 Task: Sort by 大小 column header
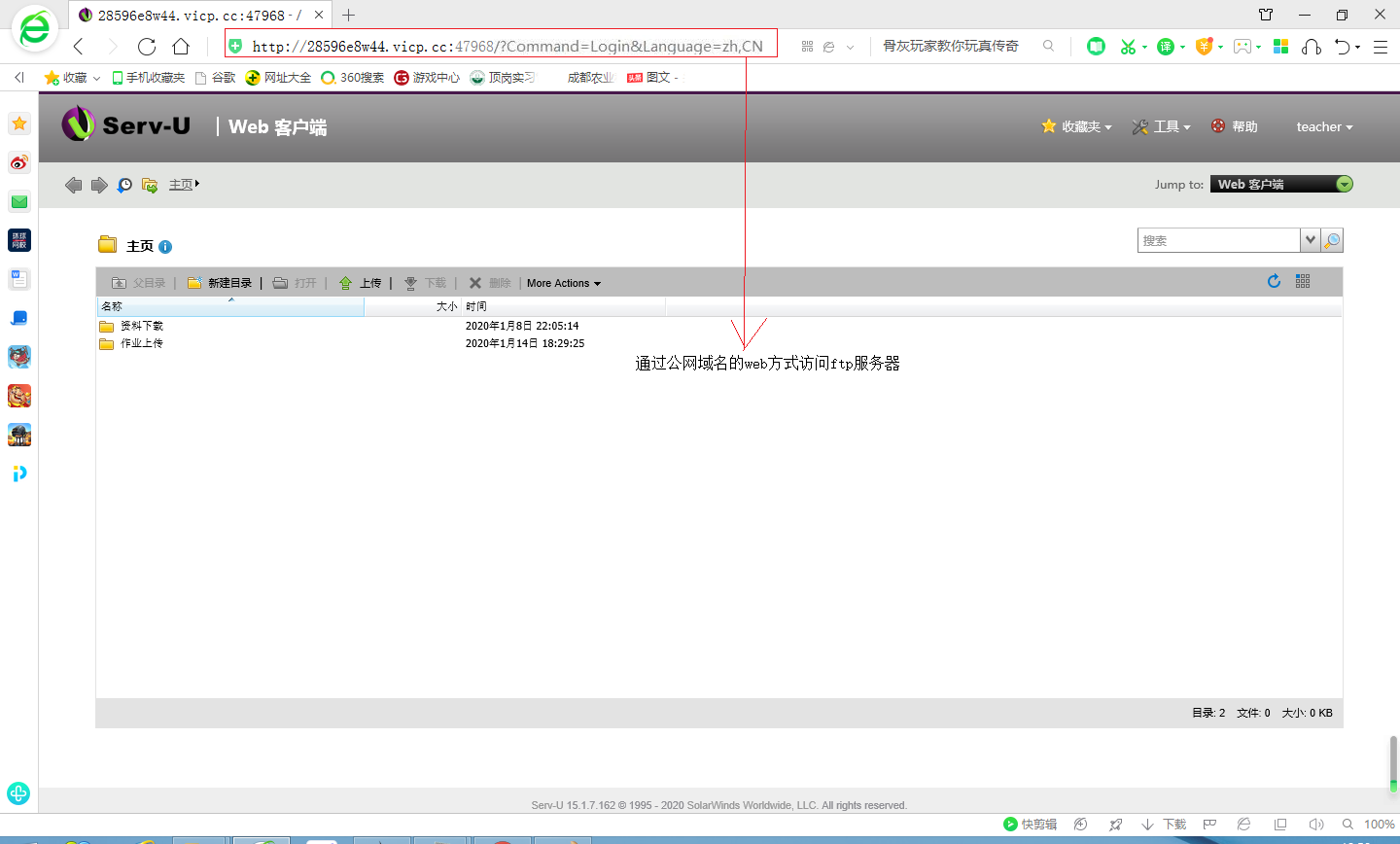point(413,306)
